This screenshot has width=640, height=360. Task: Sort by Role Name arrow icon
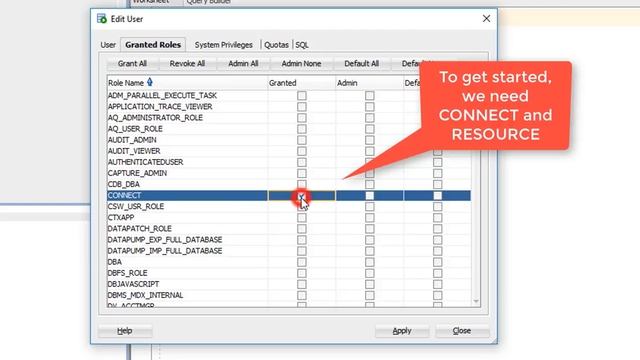click(x=150, y=82)
